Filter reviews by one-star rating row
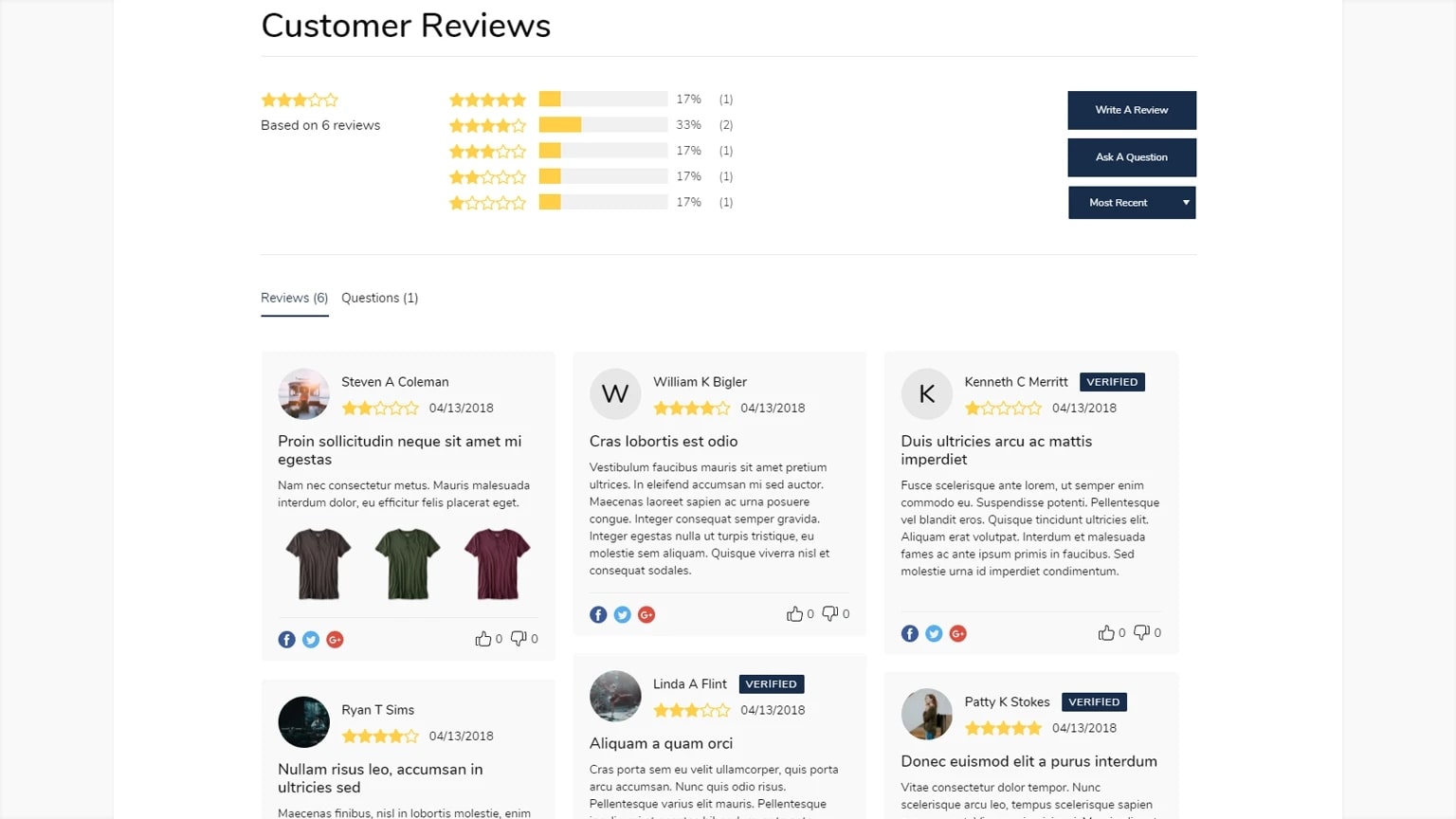 591,202
